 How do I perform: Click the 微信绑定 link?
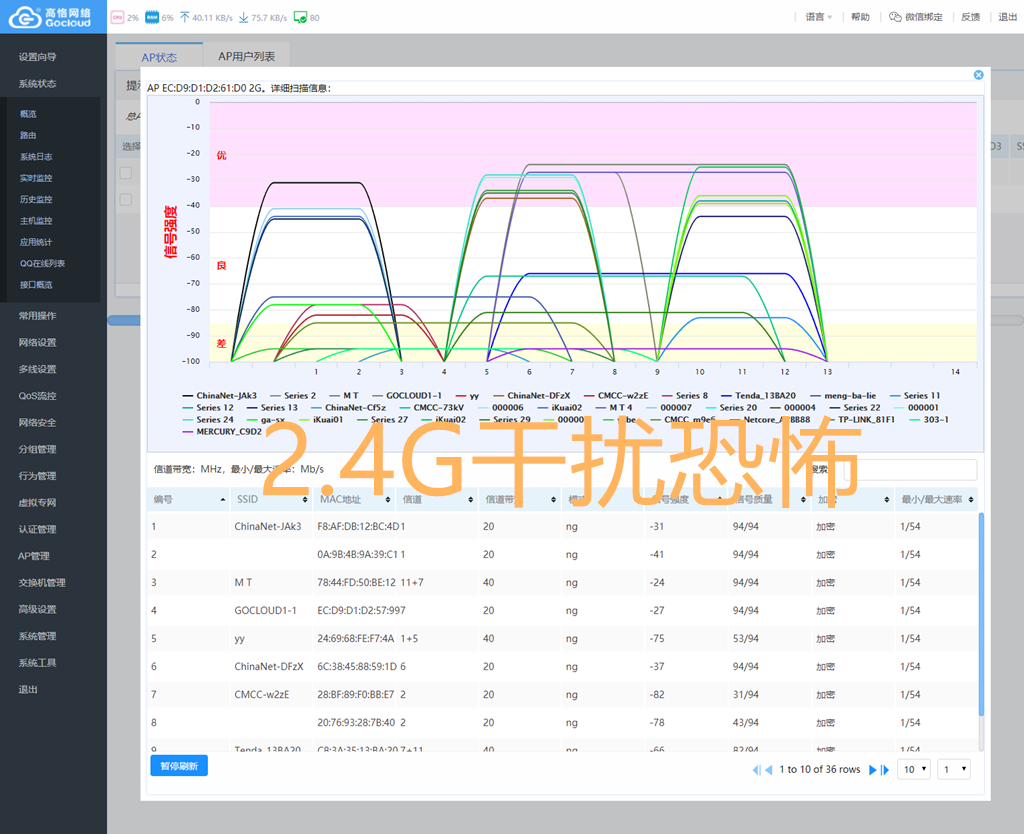point(916,17)
